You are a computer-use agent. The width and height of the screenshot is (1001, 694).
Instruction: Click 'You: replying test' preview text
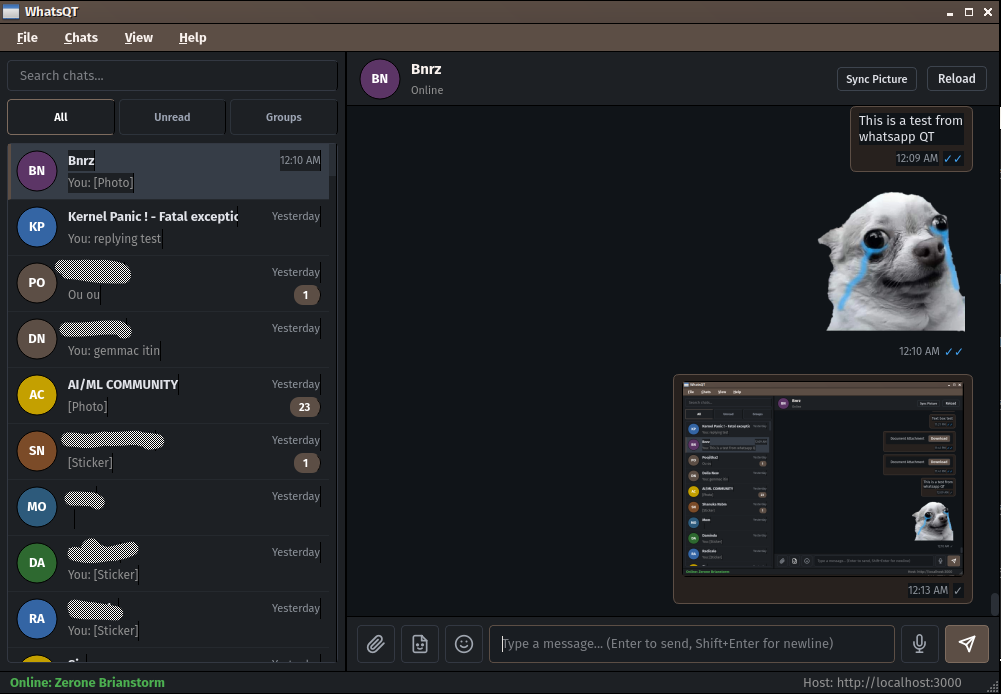coord(114,239)
